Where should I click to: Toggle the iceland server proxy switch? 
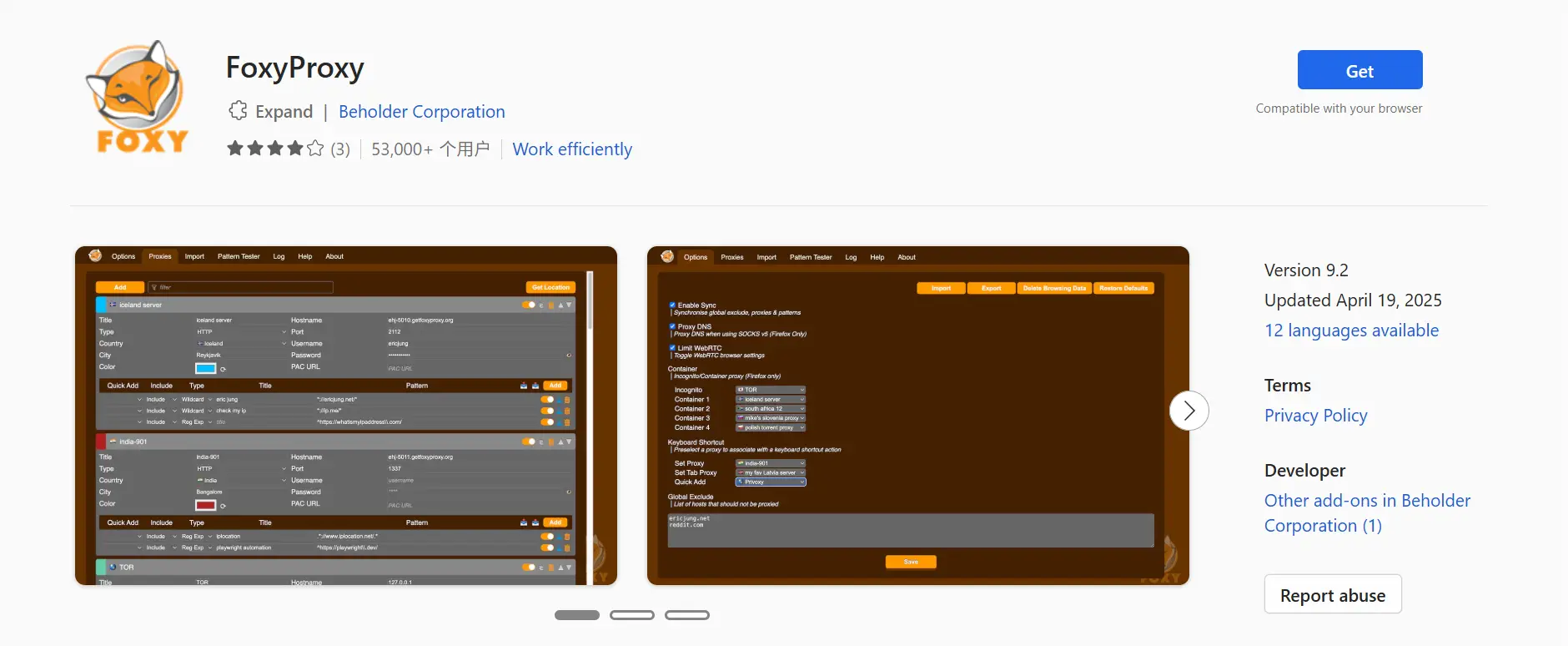point(528,305)
